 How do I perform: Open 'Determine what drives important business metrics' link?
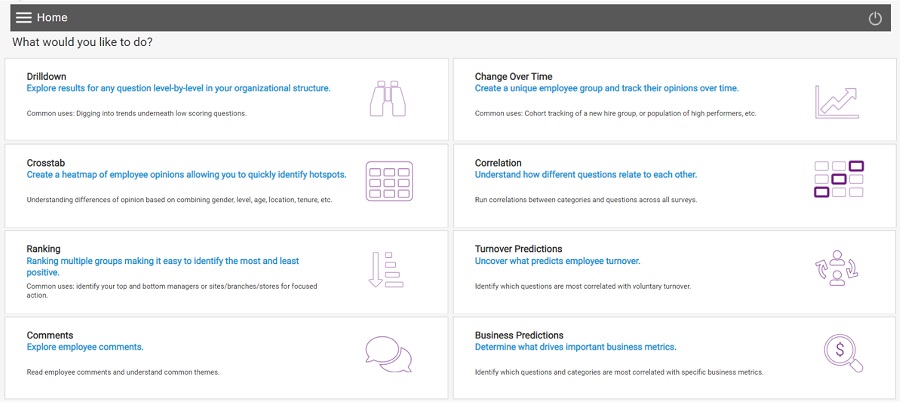[x=576, y=347]
